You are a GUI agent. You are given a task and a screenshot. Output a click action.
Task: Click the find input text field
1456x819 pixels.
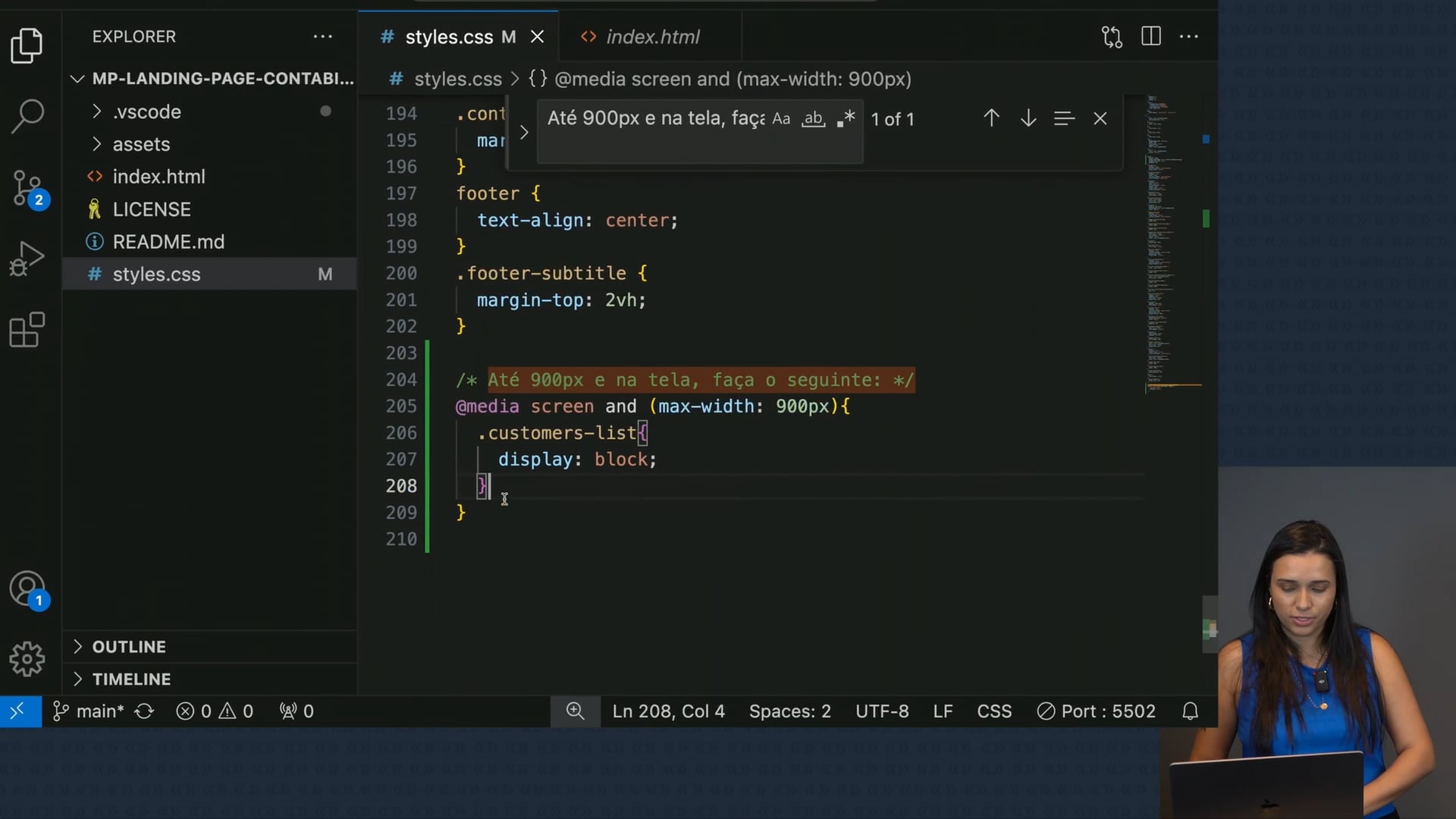click(655, 119)
